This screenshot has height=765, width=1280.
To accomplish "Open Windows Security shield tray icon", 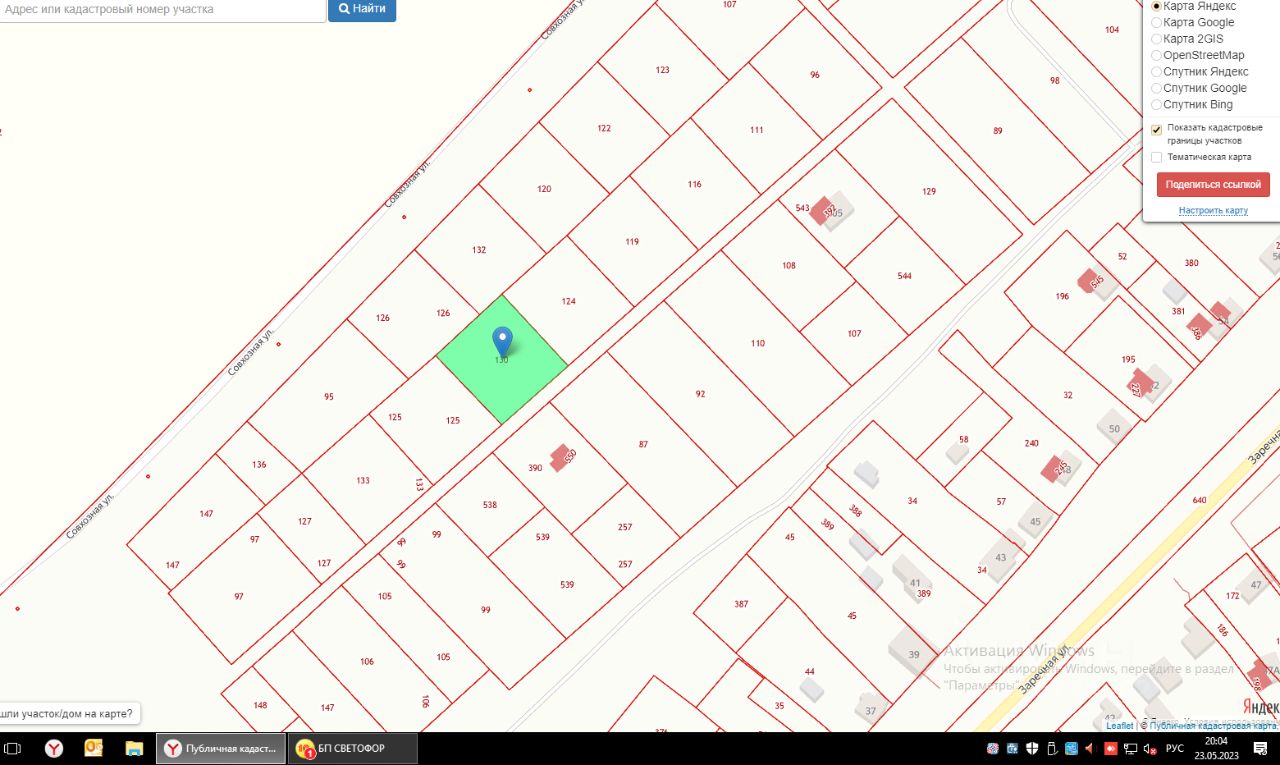I will (1032, 748).
